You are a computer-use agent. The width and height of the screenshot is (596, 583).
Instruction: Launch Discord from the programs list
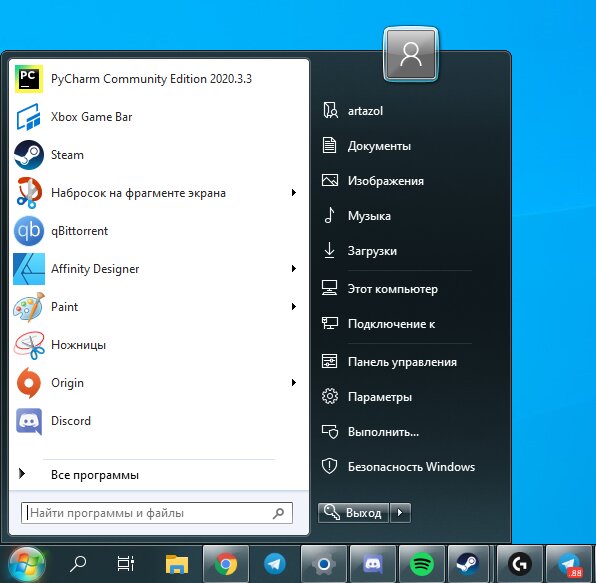click(159, 421)
